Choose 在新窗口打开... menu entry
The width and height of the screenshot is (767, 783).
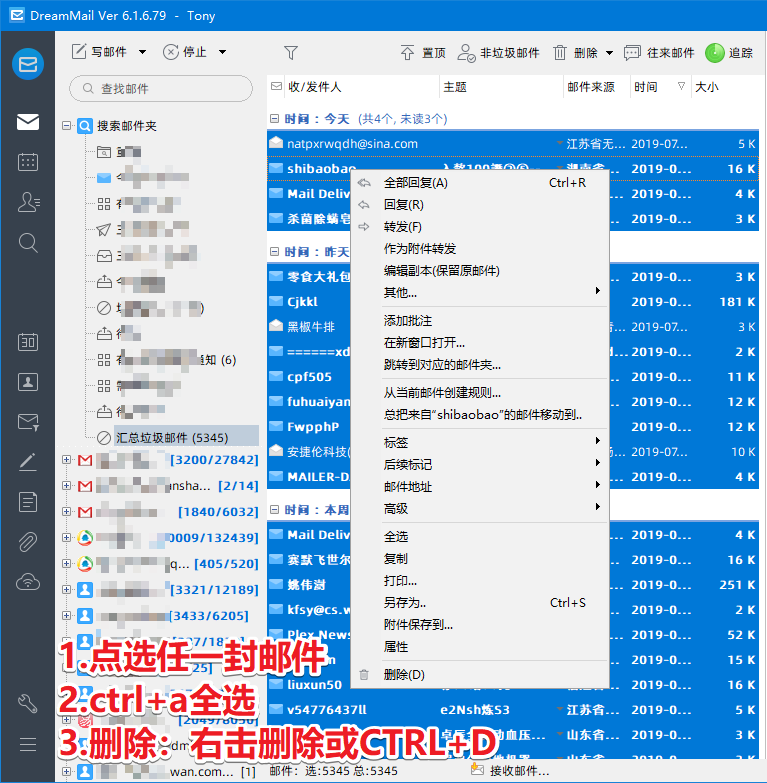pyautogui.click(x=480, y=343)
